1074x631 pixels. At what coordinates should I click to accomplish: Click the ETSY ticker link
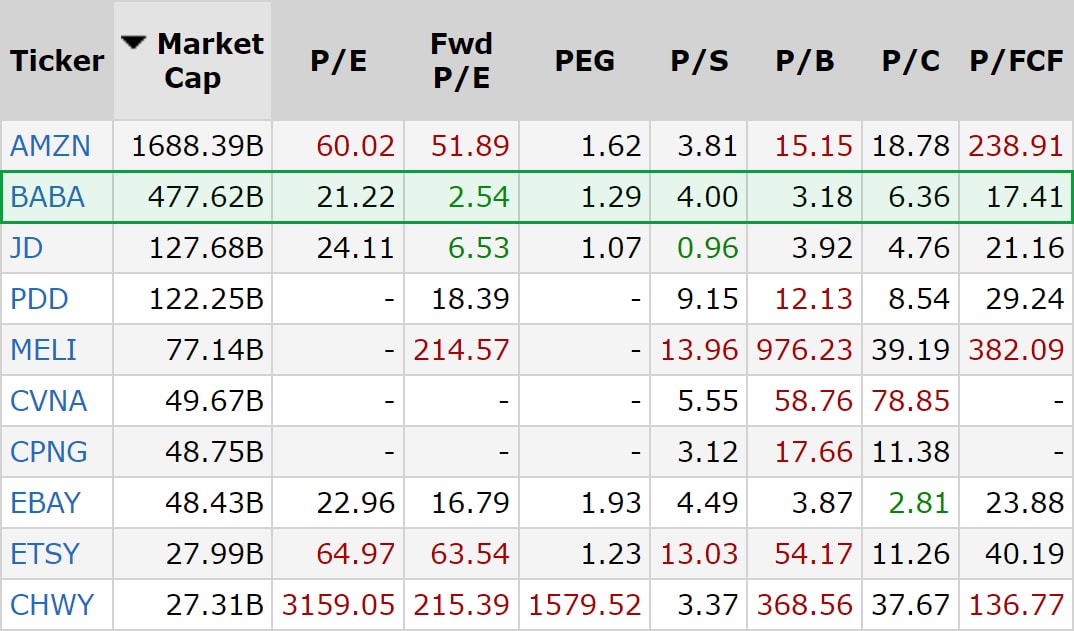tap(45, 553)
